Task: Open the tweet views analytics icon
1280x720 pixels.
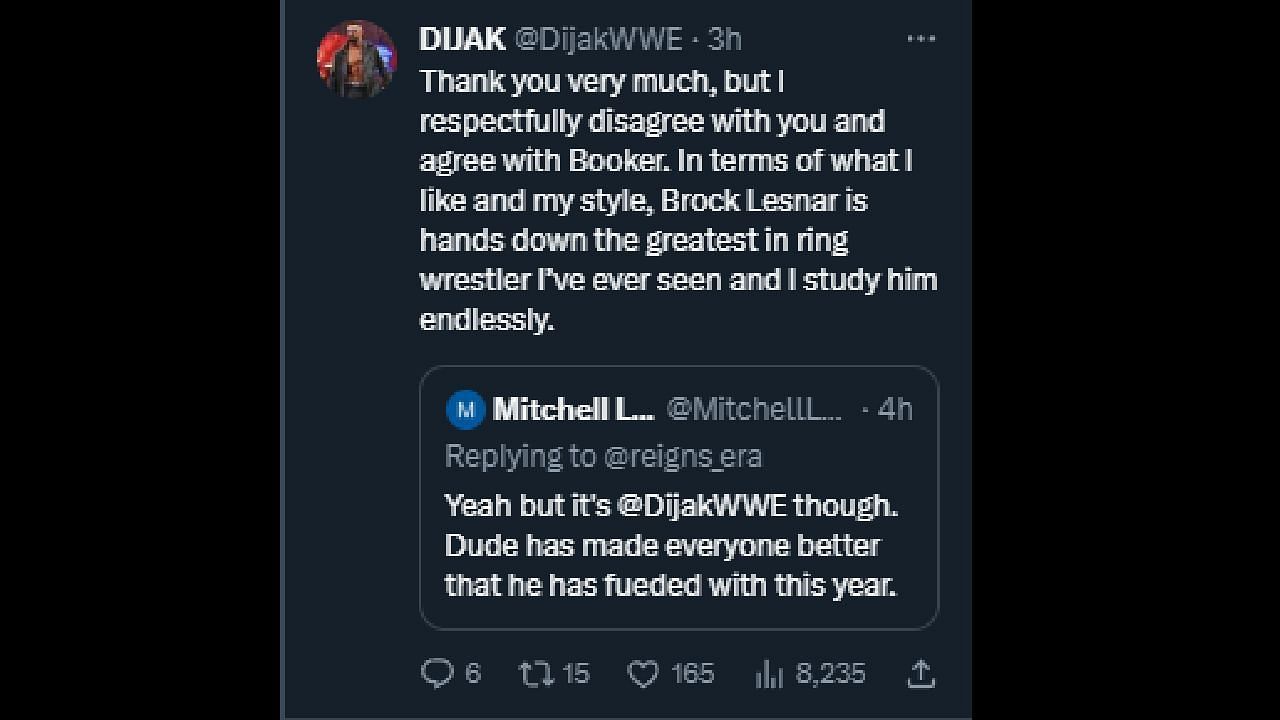Action: [x=769, y=674]
